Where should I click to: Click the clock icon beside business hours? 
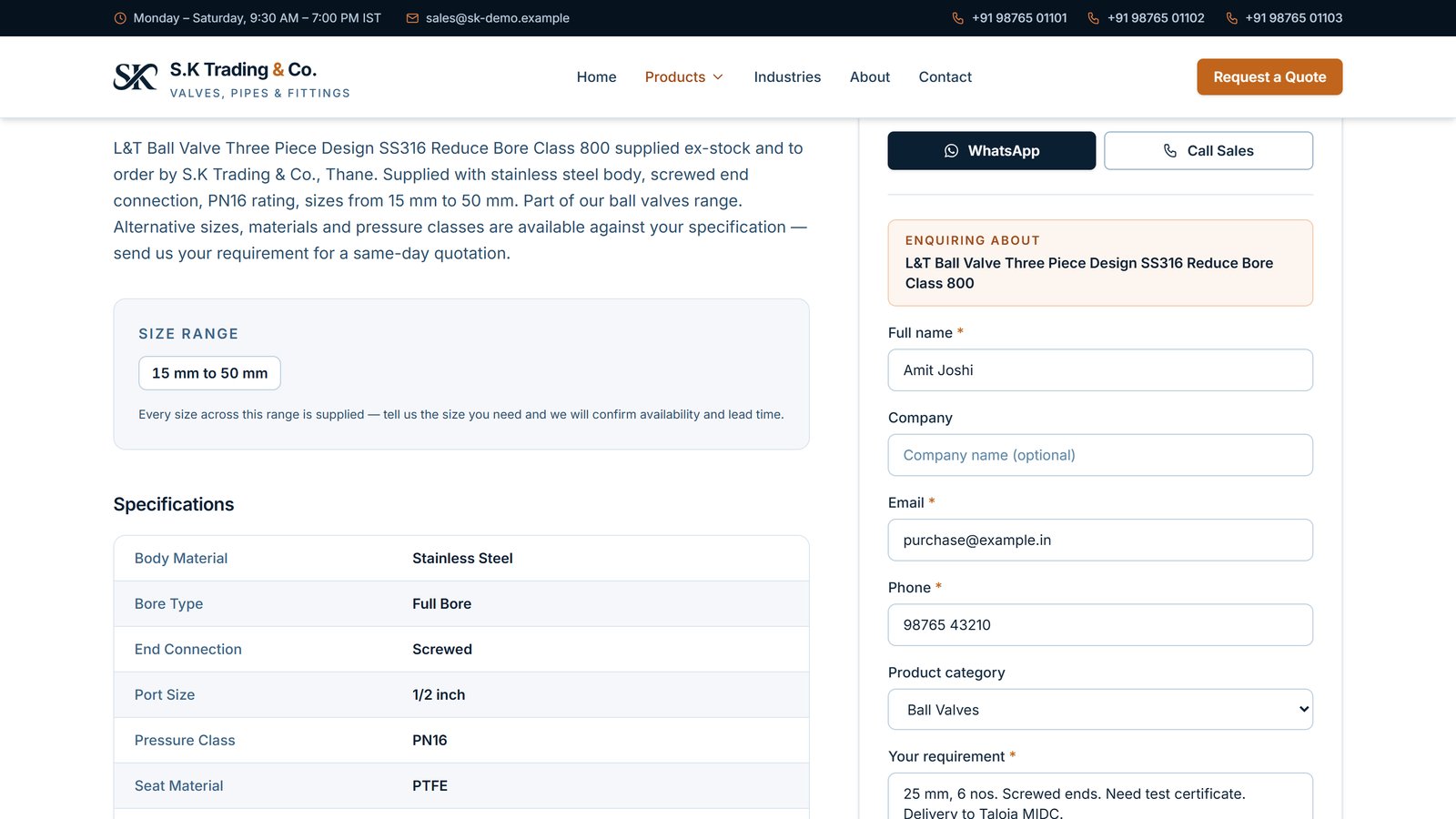[x=120, y=18]
